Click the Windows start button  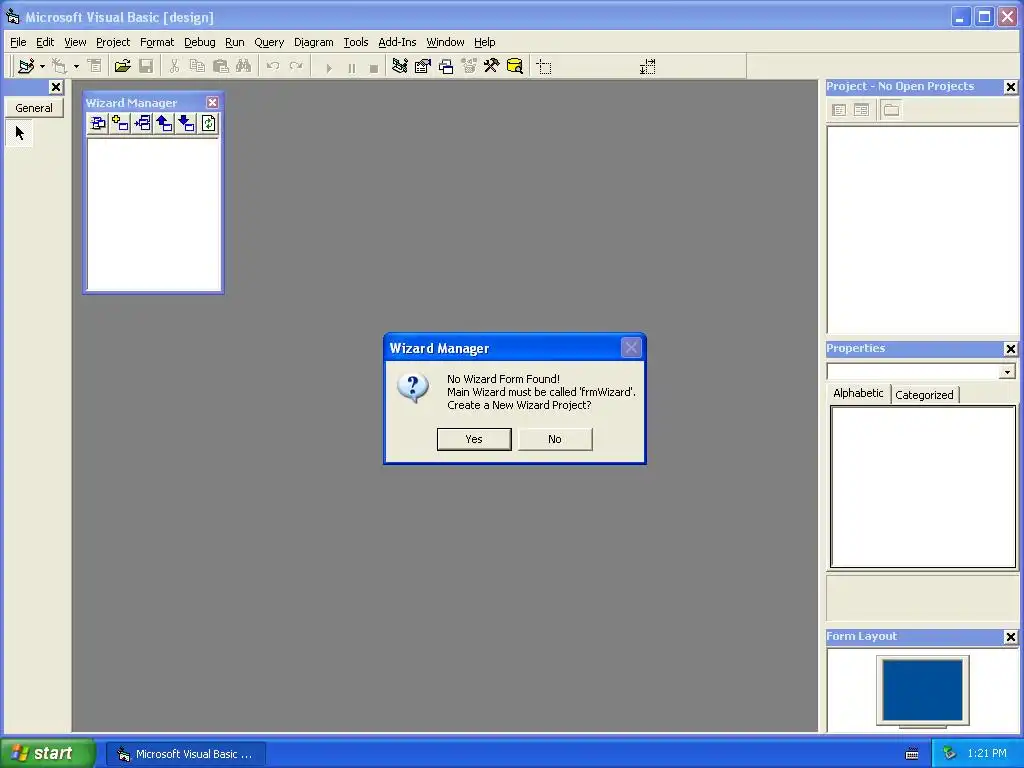(x=46, y=754)
